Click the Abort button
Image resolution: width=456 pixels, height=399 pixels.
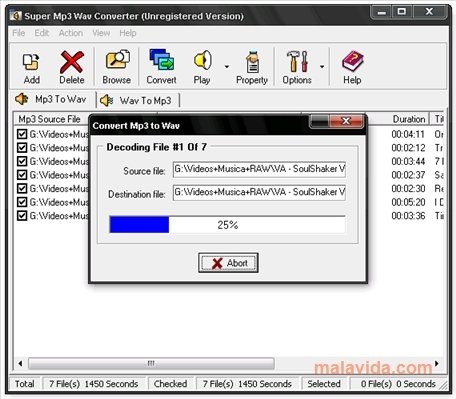tap(228, 263)
